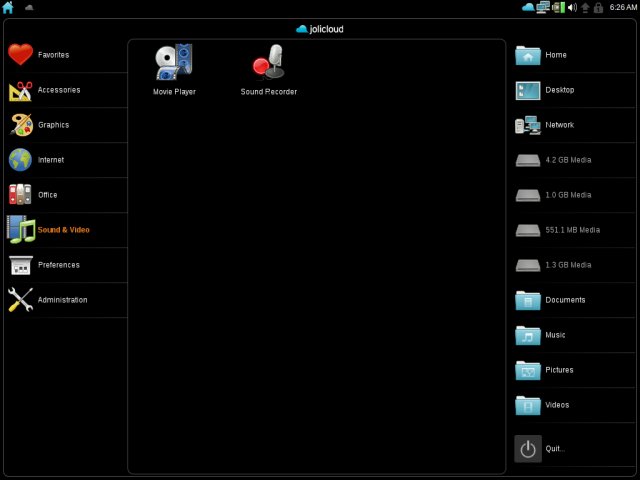Select the Preferences category label
The width and height of the screenshot is (640, 480).
pyautogui.click(x=59, y=265)
